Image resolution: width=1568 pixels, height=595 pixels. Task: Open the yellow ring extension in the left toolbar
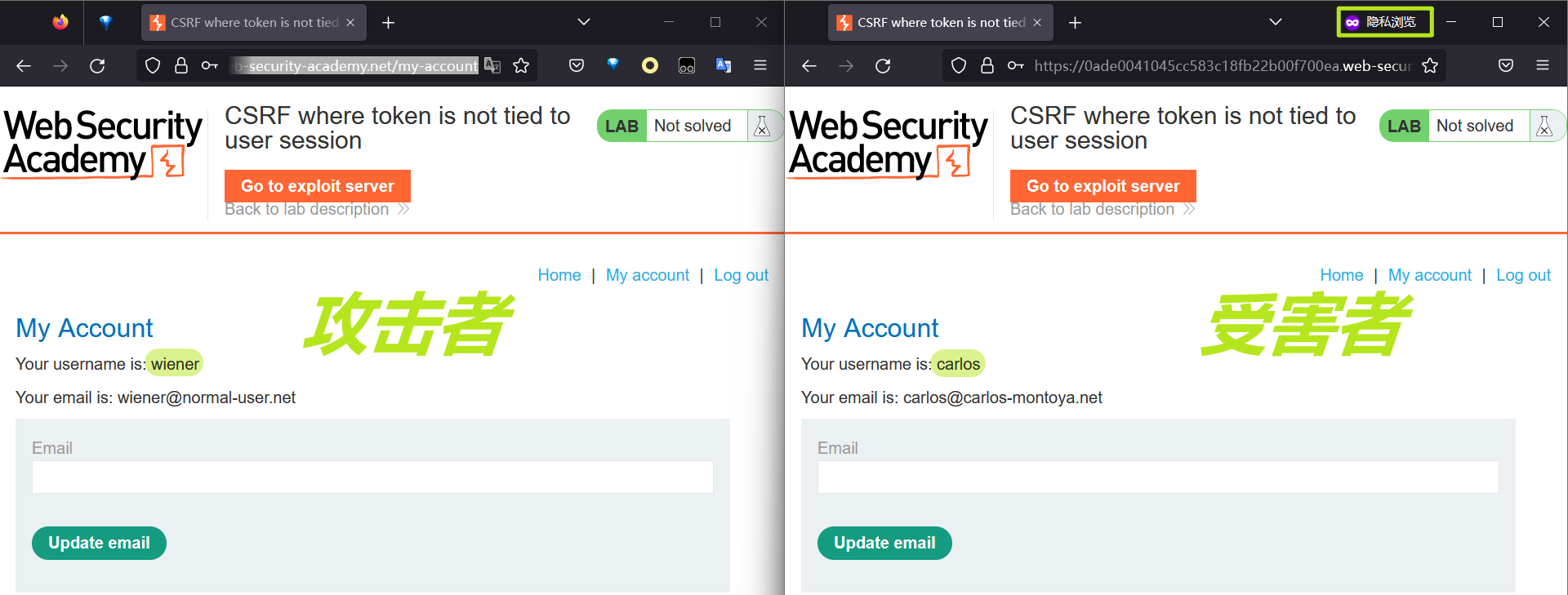pos(650,66)
